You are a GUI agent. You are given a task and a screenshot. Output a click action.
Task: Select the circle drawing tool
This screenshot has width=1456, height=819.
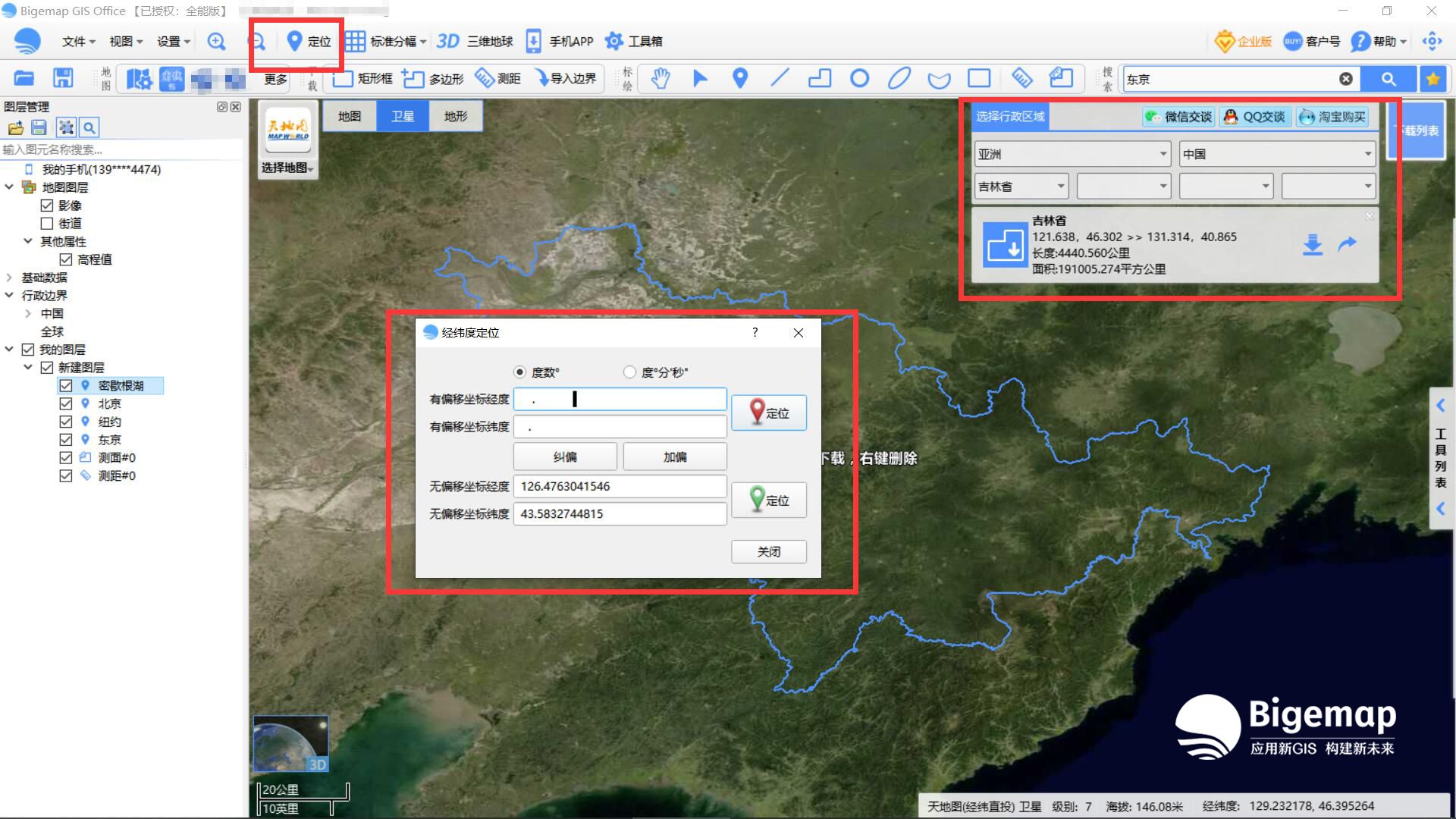859,78
